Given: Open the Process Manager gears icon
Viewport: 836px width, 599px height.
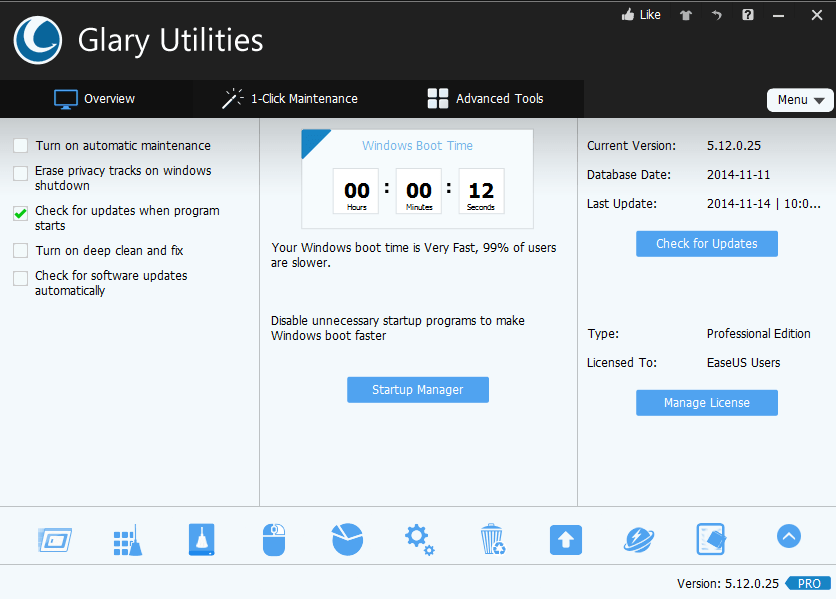Looking at the screenshot, I should (419, 540).
